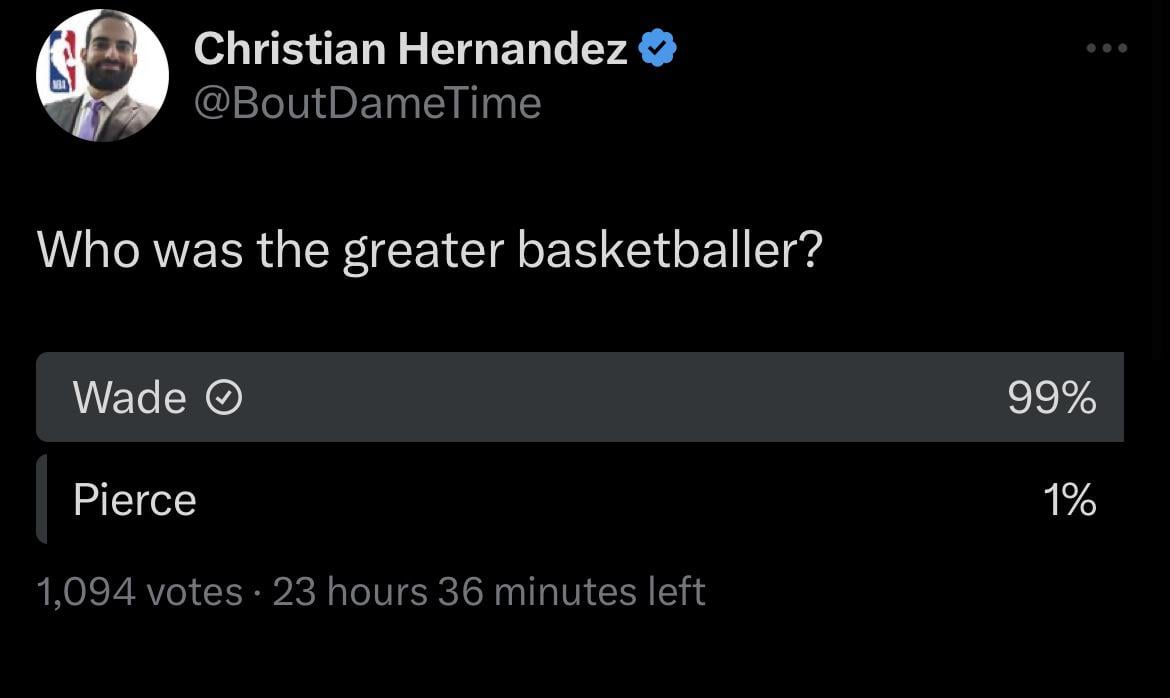Screen dimensions: 1170x698
Task: Click the word "Who" in the tweet
Action: (x=88, y=251)
